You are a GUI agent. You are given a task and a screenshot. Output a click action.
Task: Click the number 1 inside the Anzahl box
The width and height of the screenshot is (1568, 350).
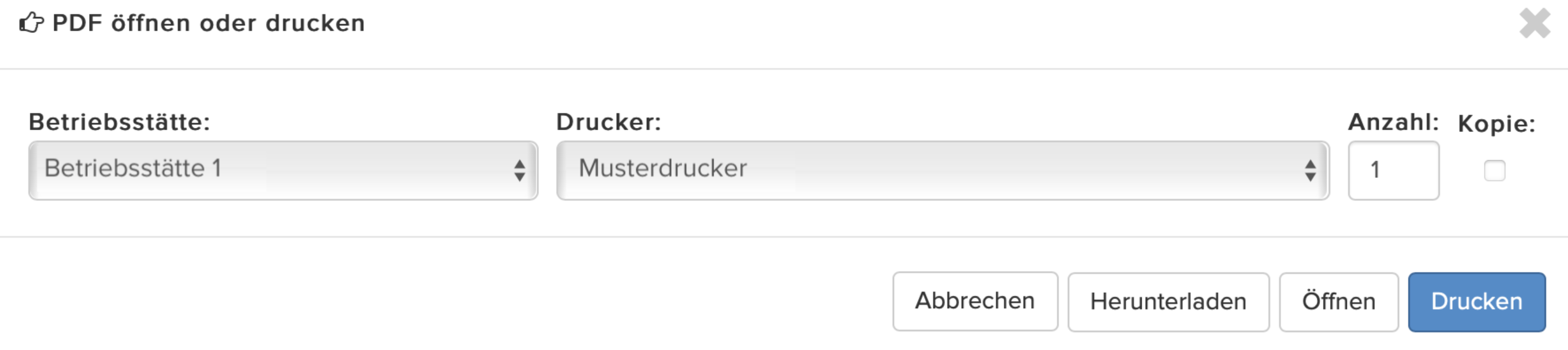pyautogui.click(x=1375, y=170)
